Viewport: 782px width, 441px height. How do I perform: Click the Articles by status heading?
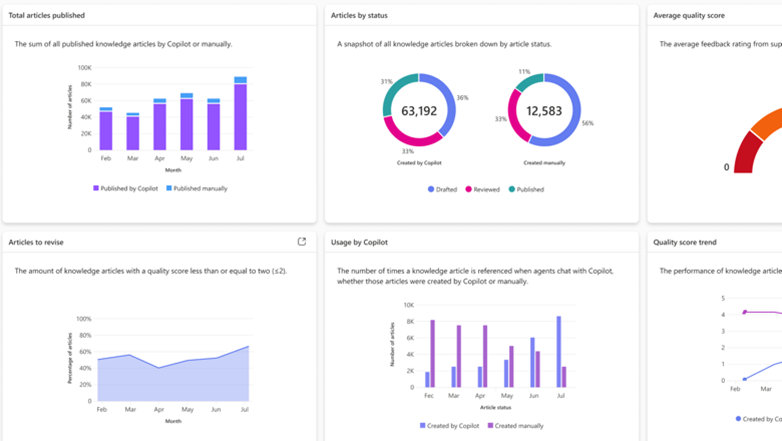(x=359, y=15)
